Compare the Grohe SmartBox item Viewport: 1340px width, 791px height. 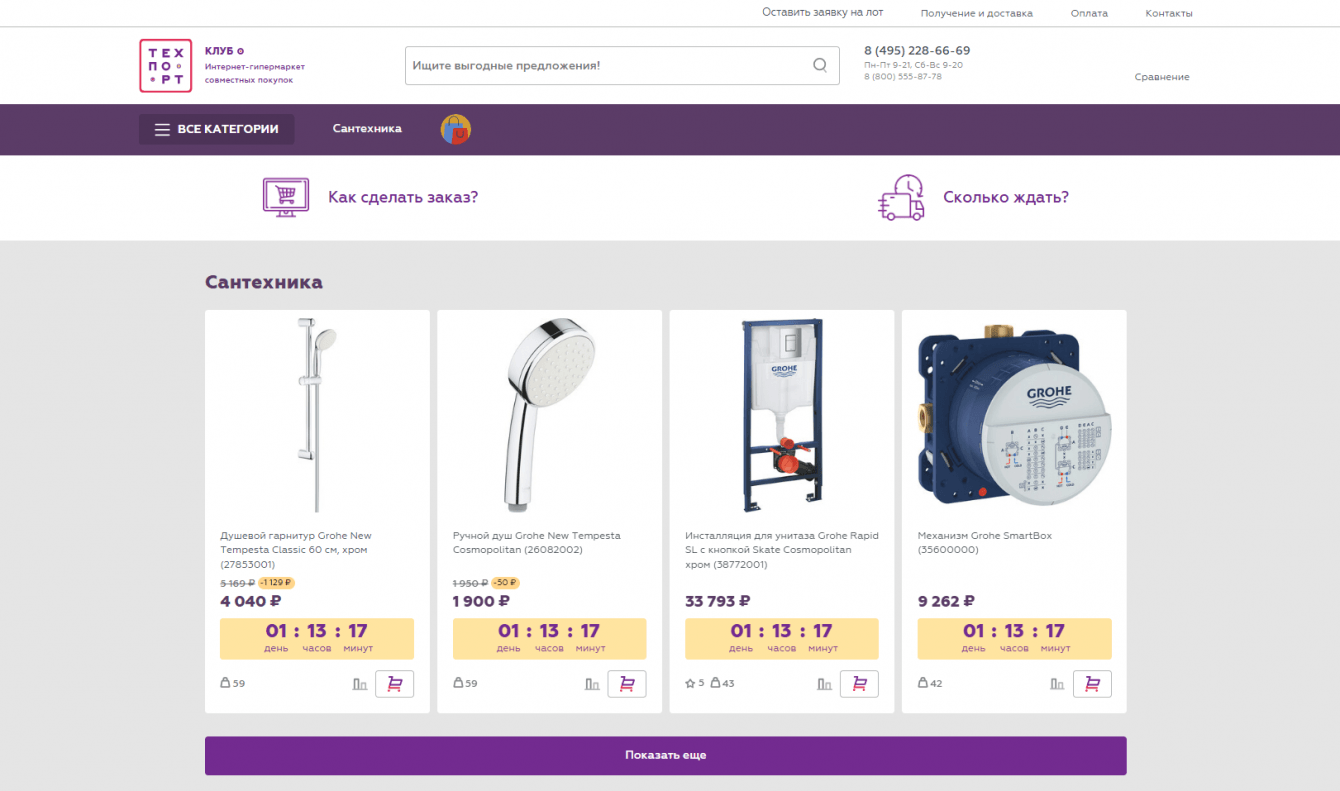click(x=1057, y=684)
